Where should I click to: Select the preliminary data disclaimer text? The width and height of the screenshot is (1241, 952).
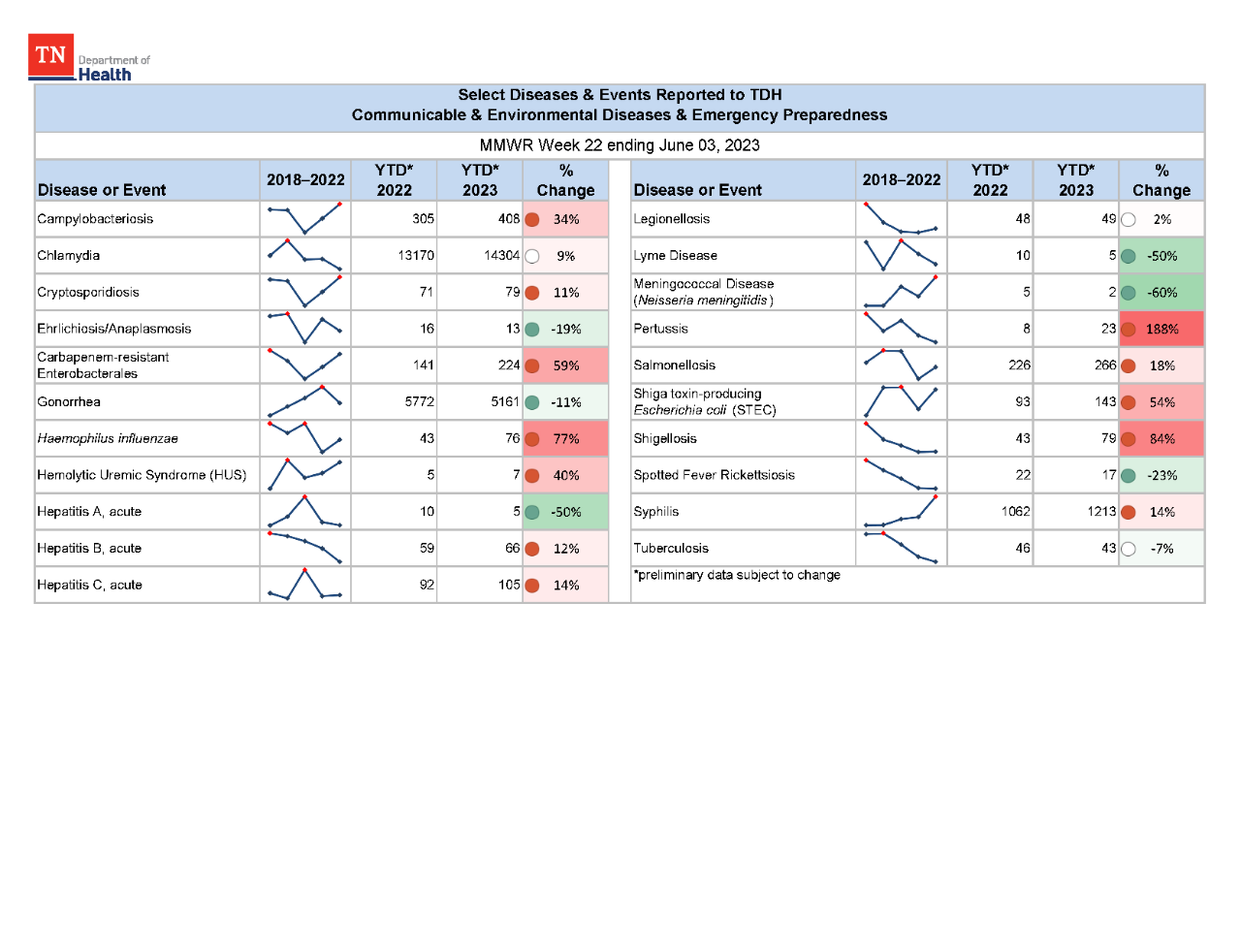tap(739, 574)
